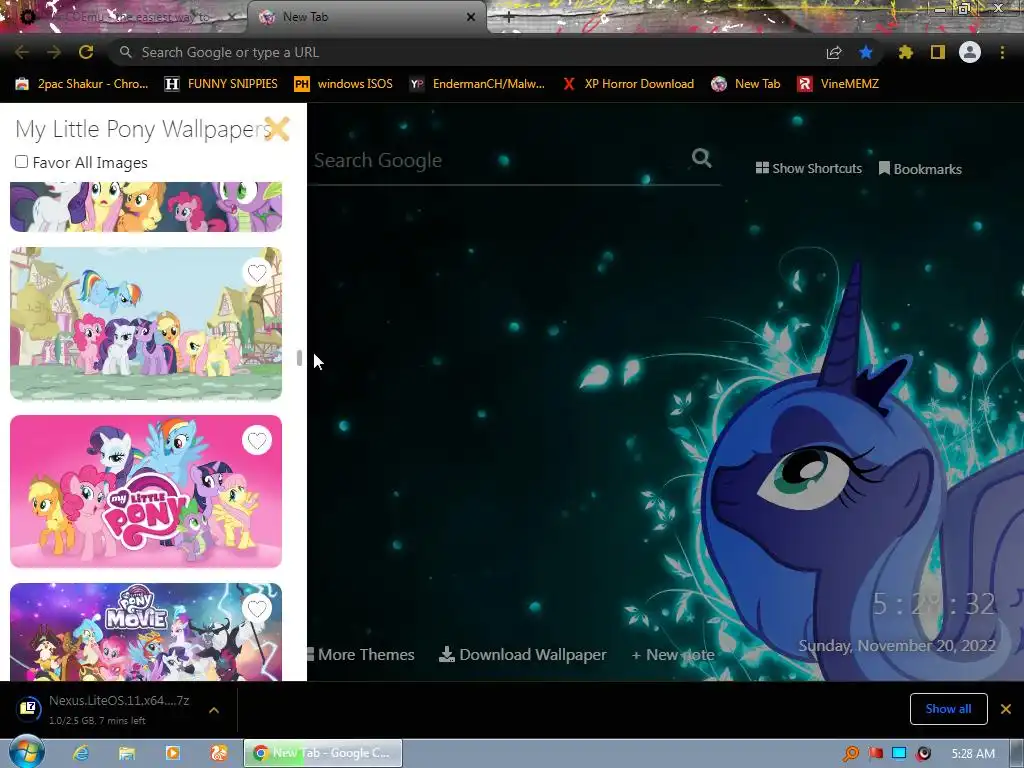The width and height of the screenshot is (1024, 768).
Task: Open a new tab with the plus button
Action: tap(509, 18)
